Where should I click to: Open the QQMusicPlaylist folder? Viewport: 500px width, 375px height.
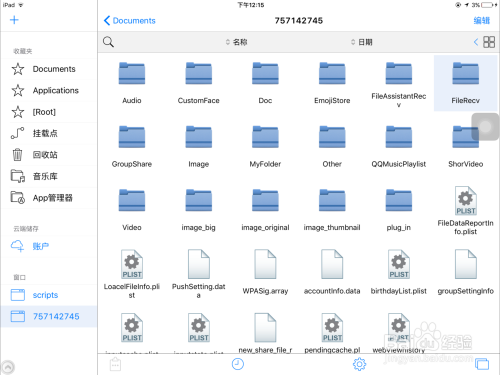pos(399,147)
